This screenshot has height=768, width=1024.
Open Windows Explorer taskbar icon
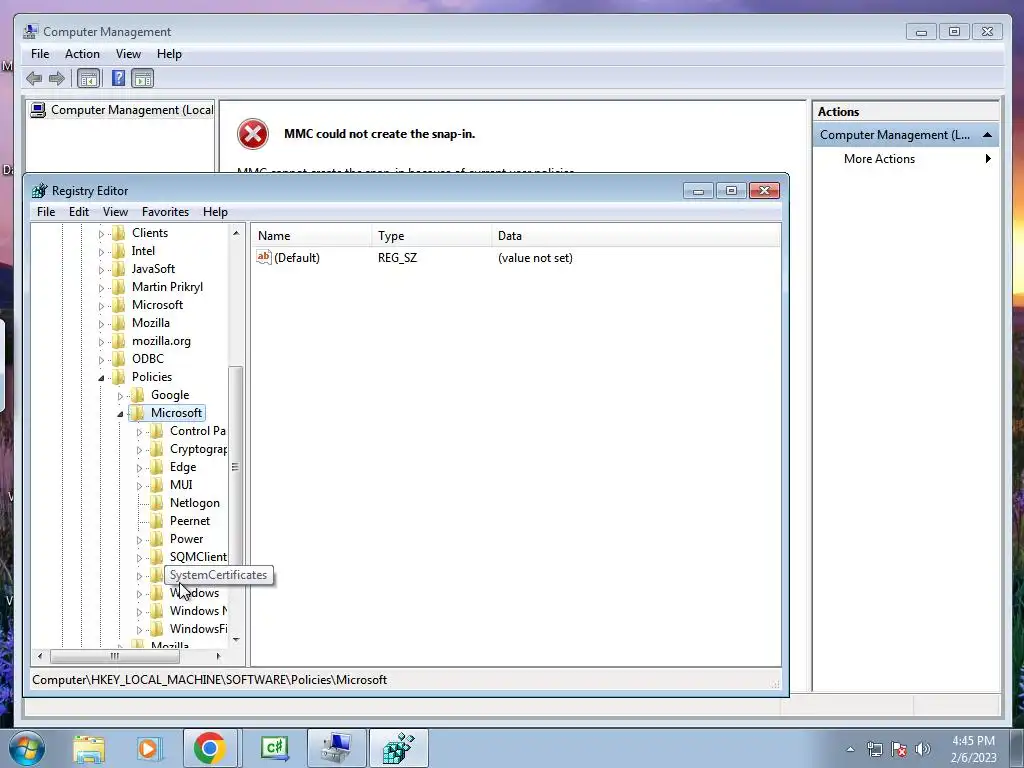pos(89,748)
